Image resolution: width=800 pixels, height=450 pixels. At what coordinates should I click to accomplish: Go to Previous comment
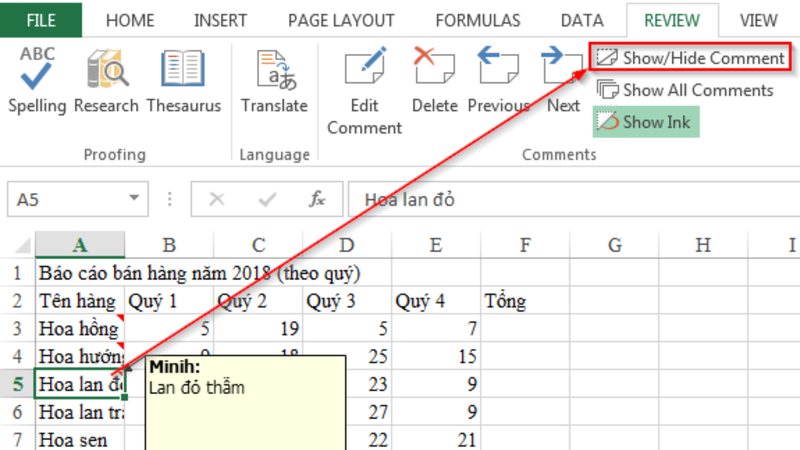click(x=498, y=80)
